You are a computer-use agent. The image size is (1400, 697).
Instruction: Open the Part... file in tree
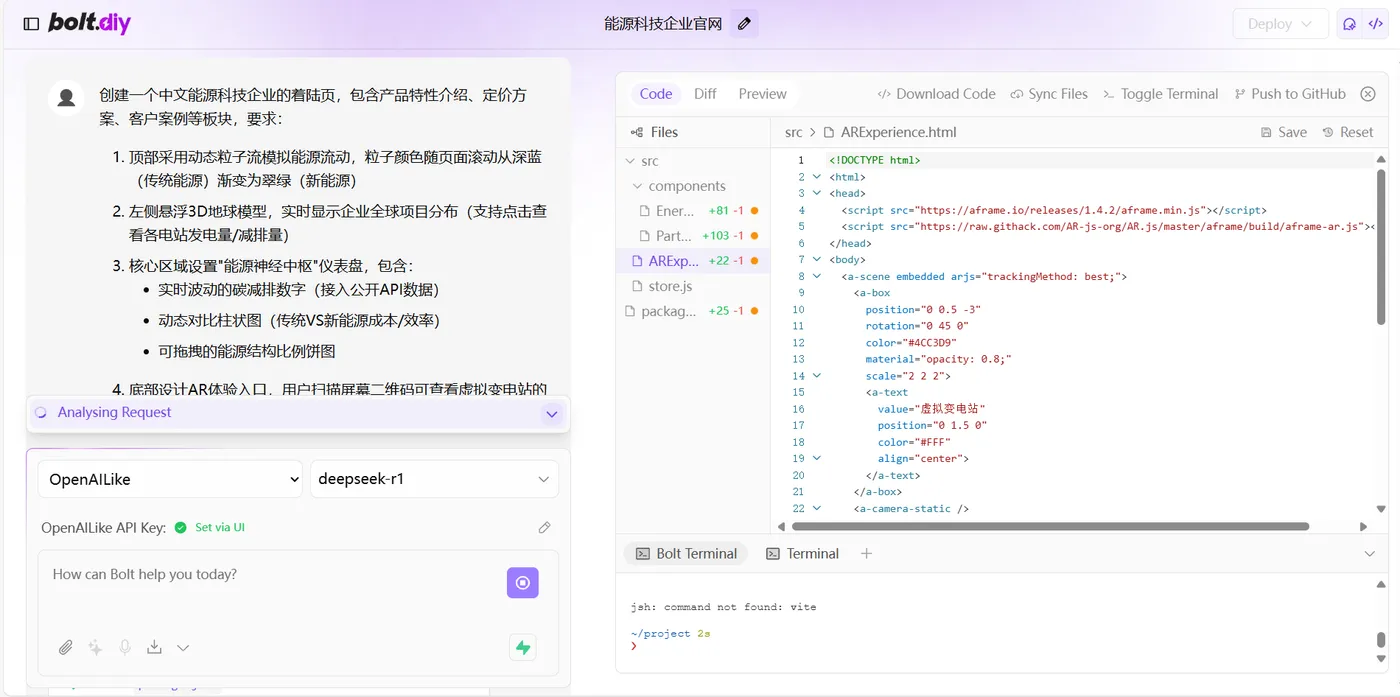pos(695,236)
